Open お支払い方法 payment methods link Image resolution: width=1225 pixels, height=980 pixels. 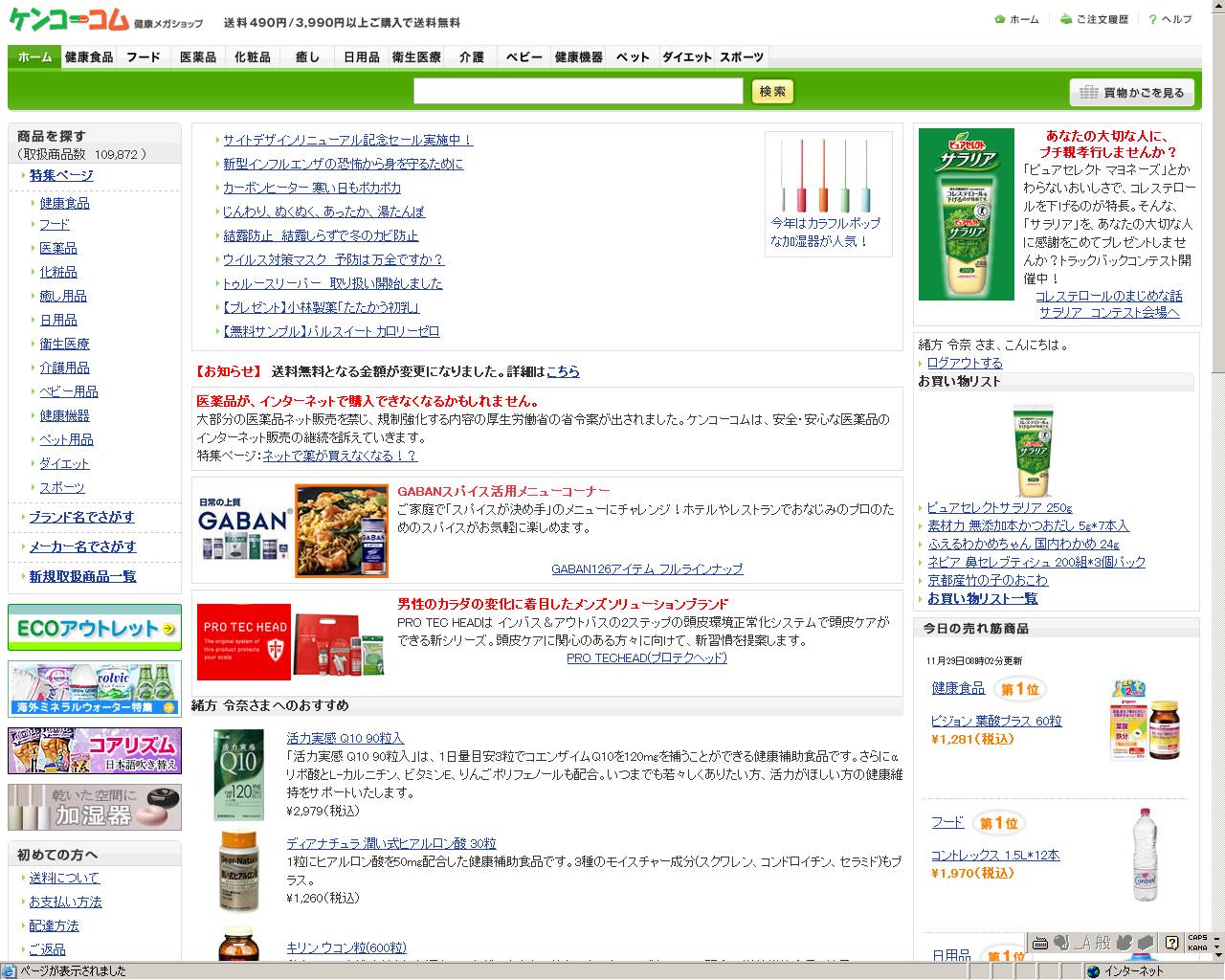coord(65,902)
